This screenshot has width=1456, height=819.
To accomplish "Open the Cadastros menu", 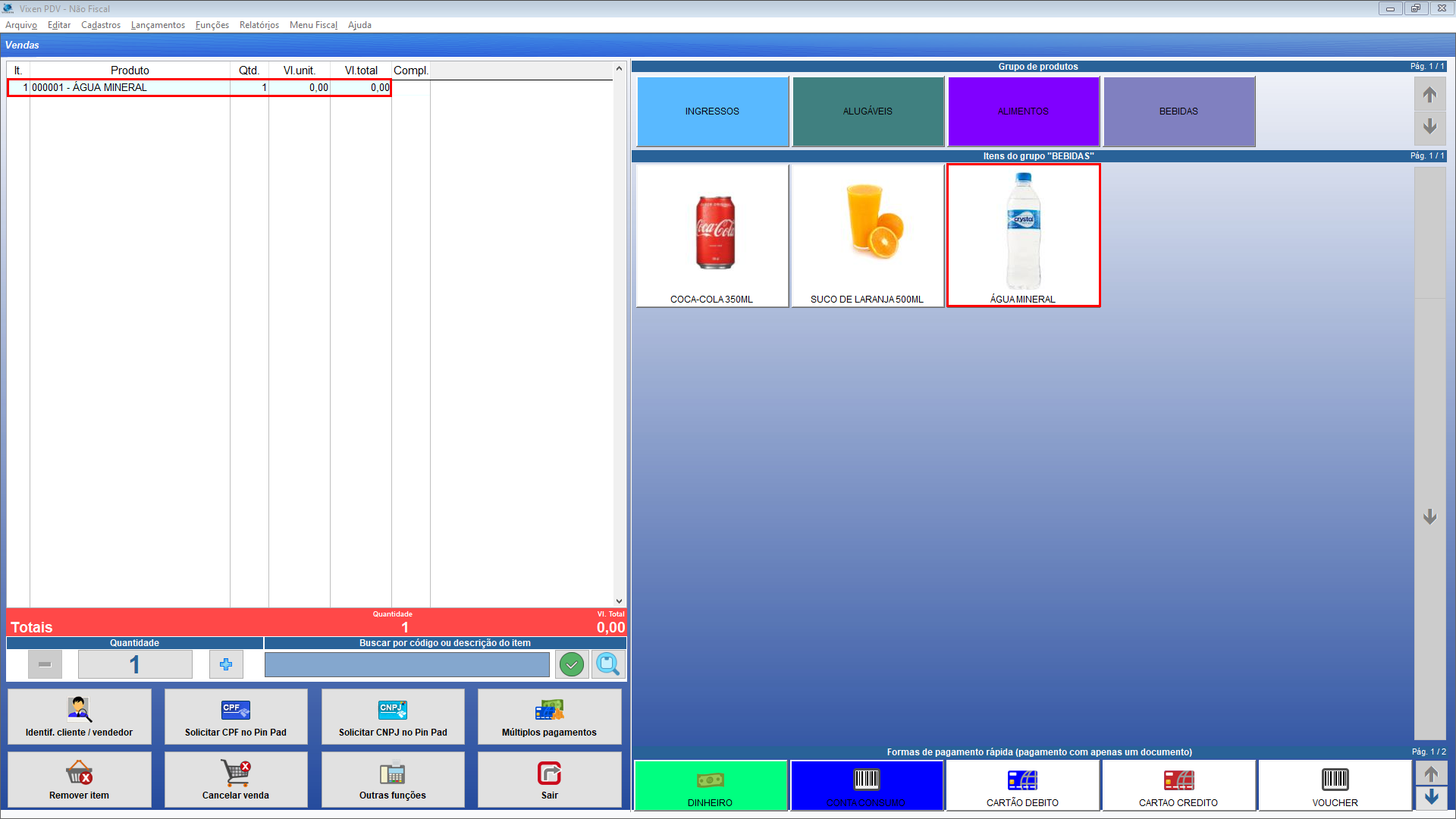I will click(x=101, y=25).
